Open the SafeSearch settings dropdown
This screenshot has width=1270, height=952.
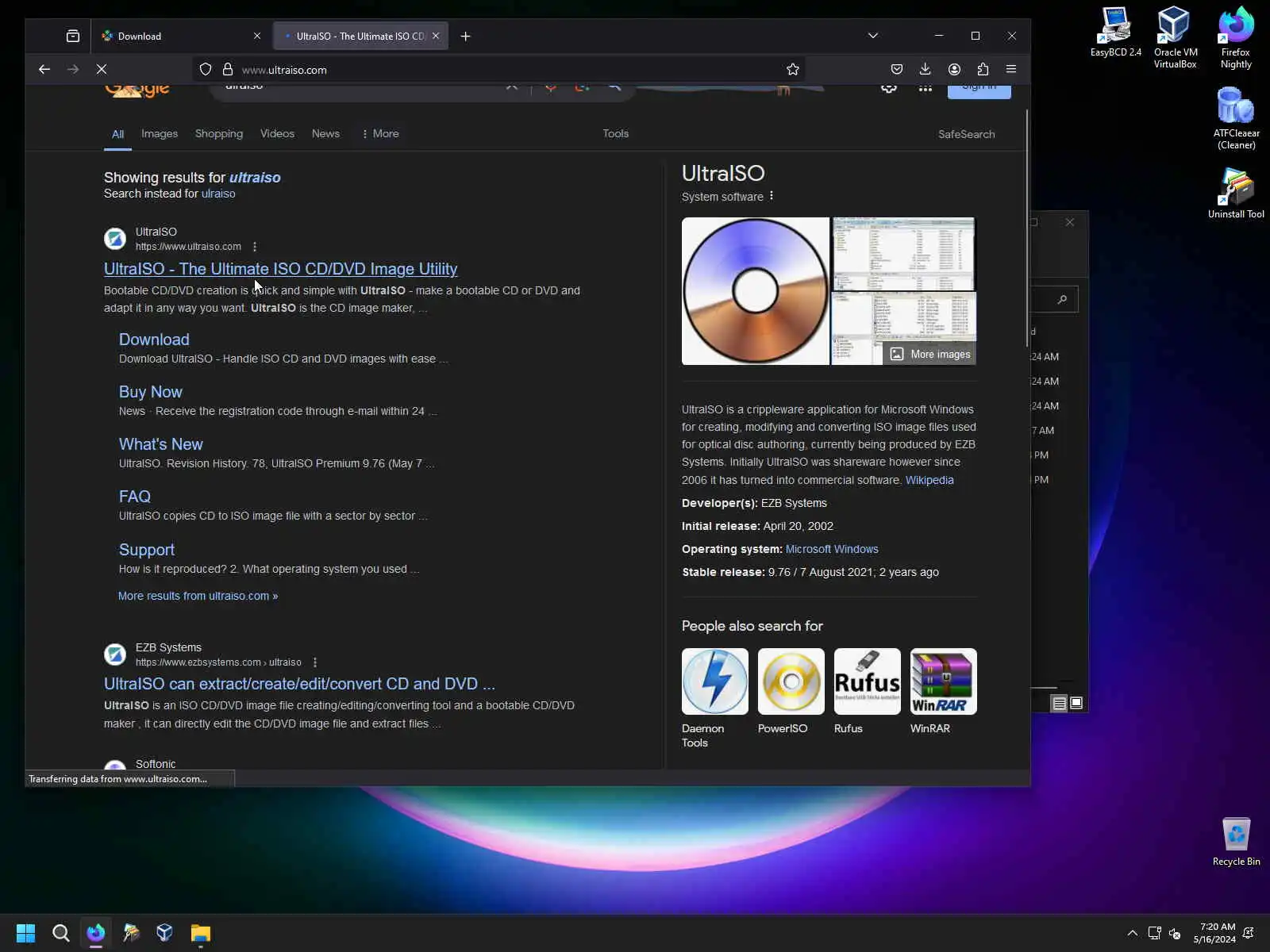(x=966, y=134)
